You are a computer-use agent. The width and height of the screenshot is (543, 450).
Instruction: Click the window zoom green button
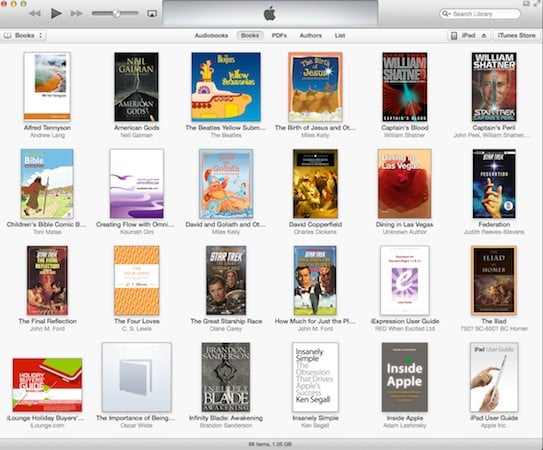pyautogui.click(x=24, y=4)
